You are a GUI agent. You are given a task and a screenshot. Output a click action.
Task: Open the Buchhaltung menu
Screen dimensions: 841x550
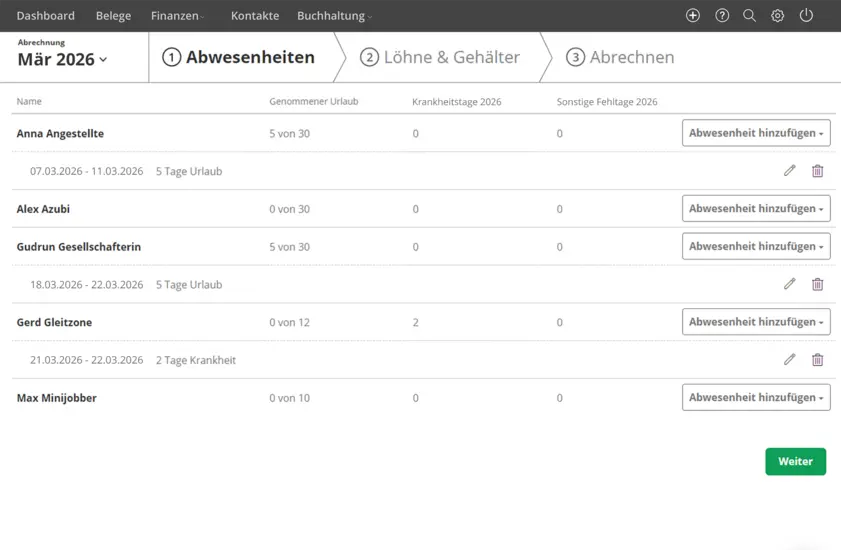[x=334, y=16]
